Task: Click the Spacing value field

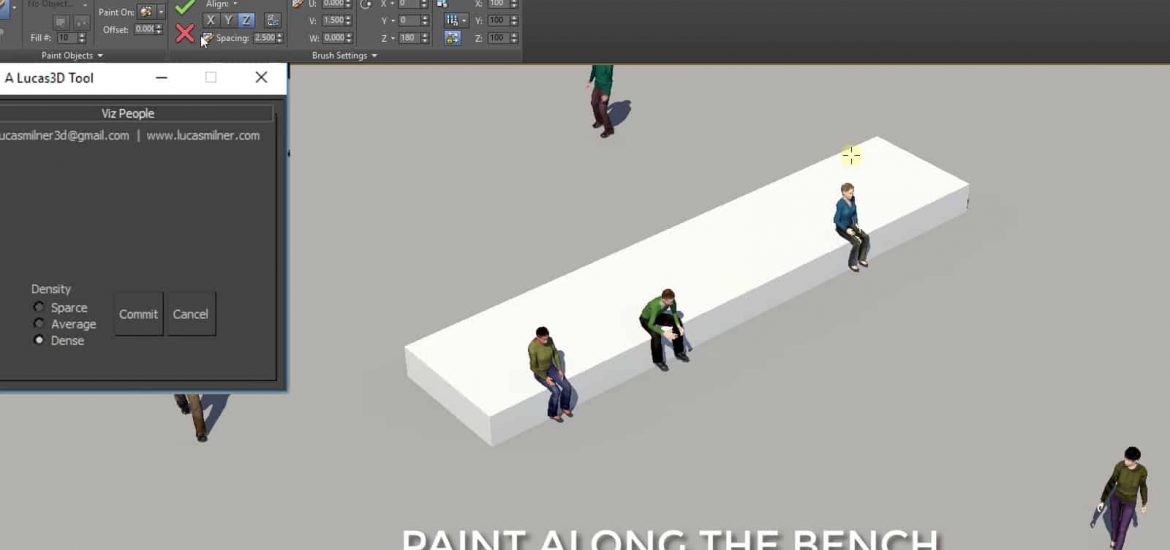Action: click(264, 38)
